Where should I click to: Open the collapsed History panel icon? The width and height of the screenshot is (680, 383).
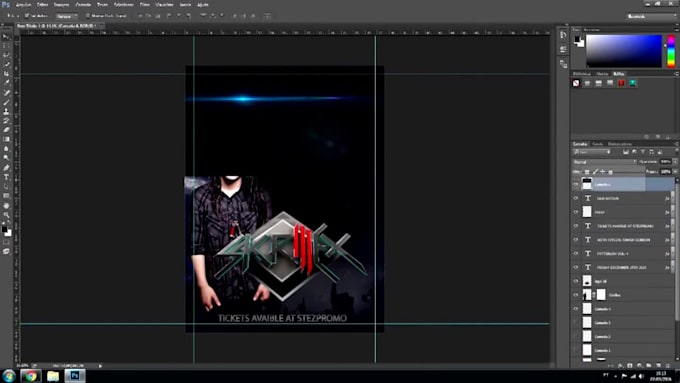click(563, 35)
